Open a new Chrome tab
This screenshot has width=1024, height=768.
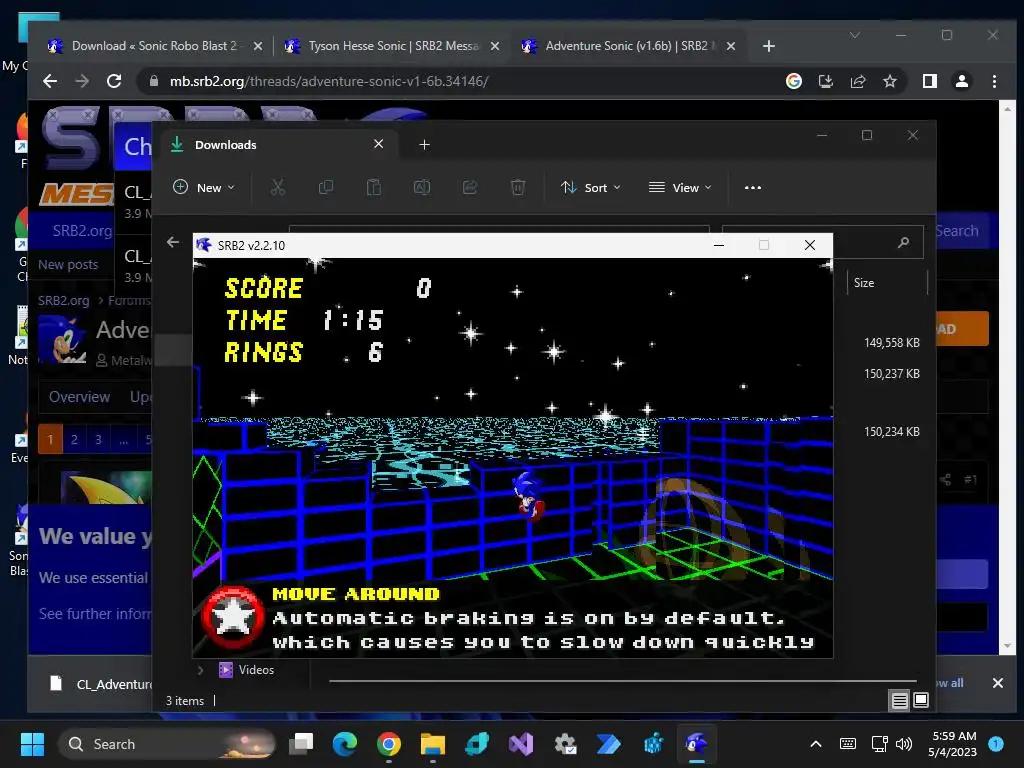(769, 46)
